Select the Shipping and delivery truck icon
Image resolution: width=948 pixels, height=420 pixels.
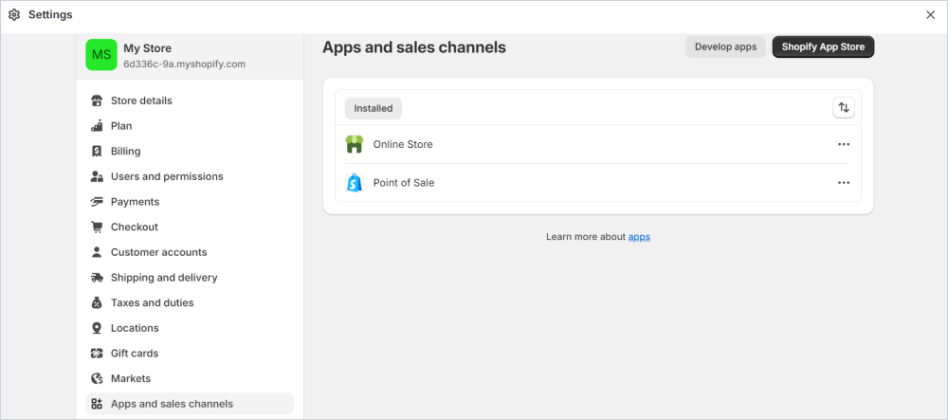[x=97, y=278]
